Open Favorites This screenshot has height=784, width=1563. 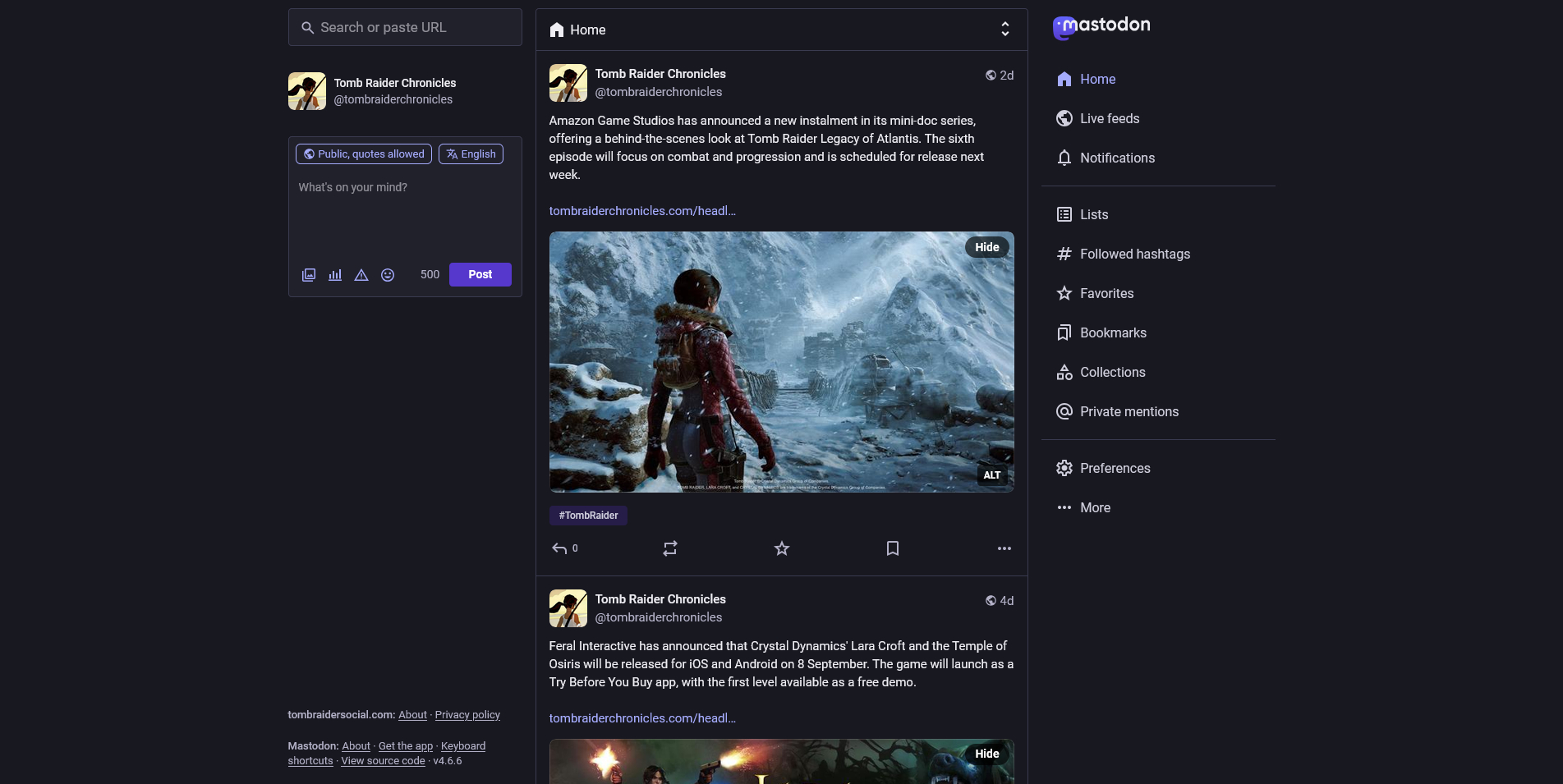[1095, 293]
